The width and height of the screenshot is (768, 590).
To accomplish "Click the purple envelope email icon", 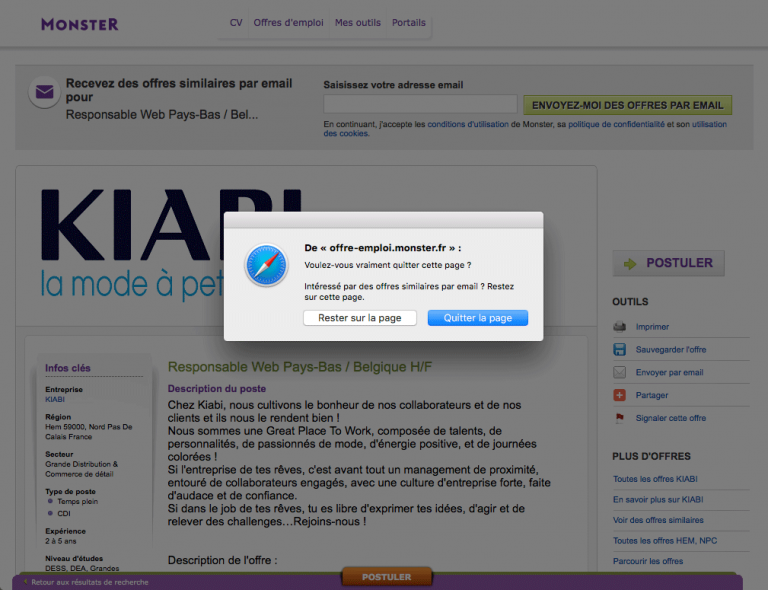I will (x=45, y=92).
